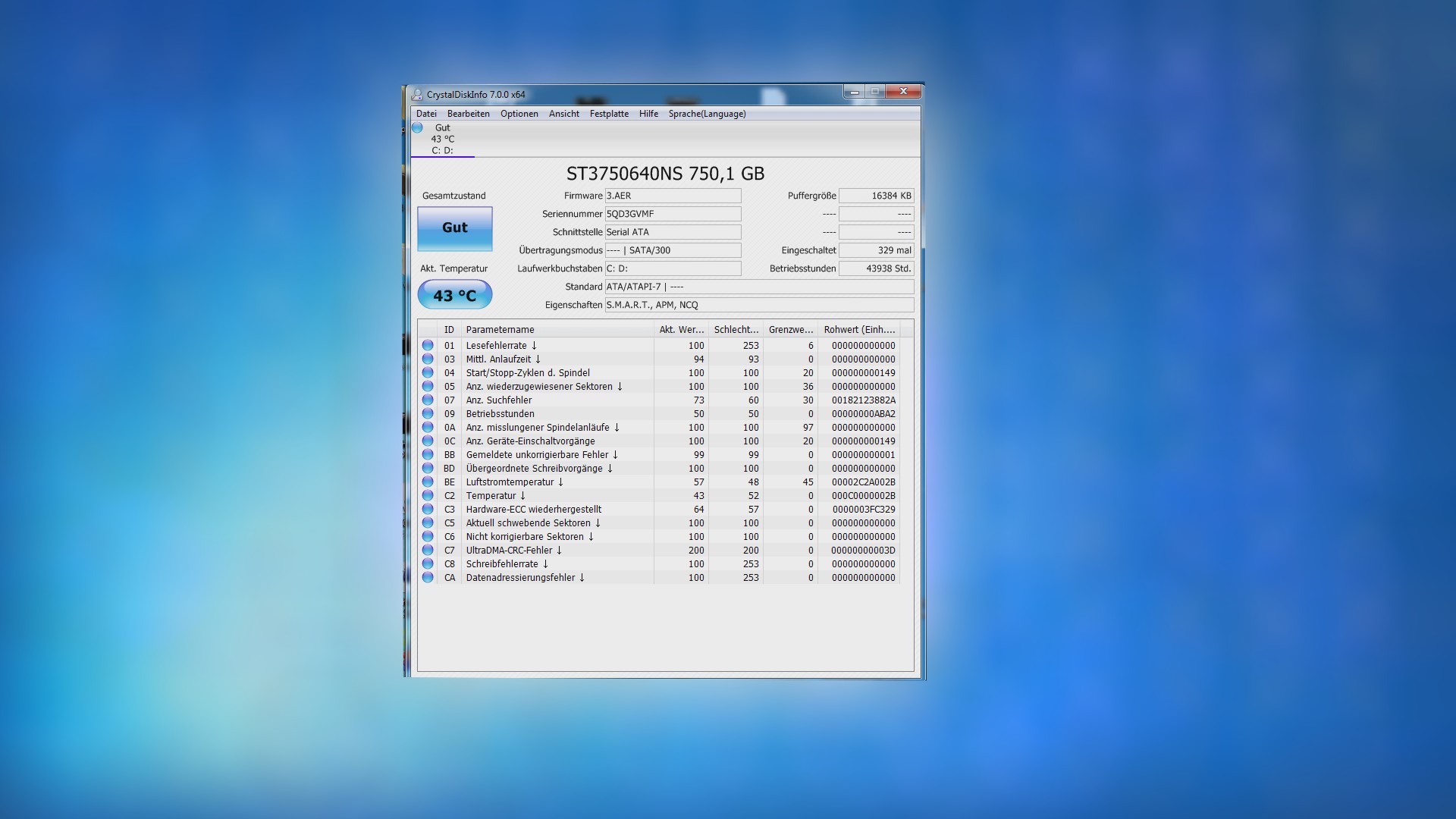
Task: Click the status orb for Datenadressierungsfehler
Action: (x=428, y=577)
